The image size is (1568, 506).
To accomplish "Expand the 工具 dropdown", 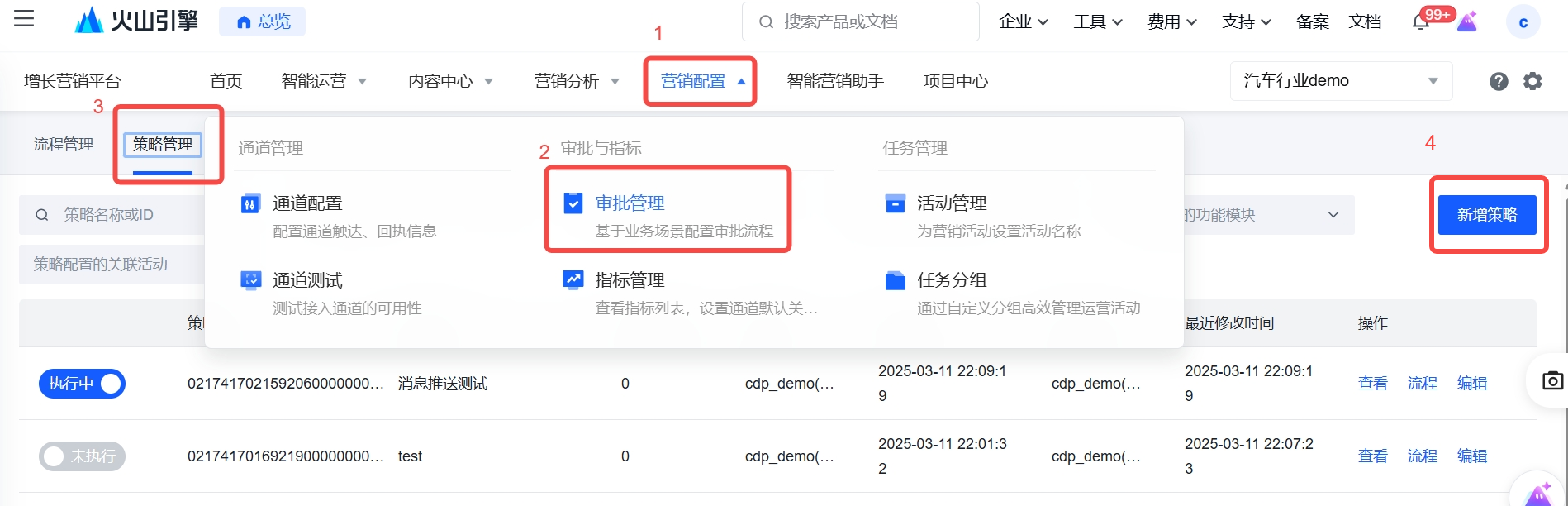I will click(1097, 22).
